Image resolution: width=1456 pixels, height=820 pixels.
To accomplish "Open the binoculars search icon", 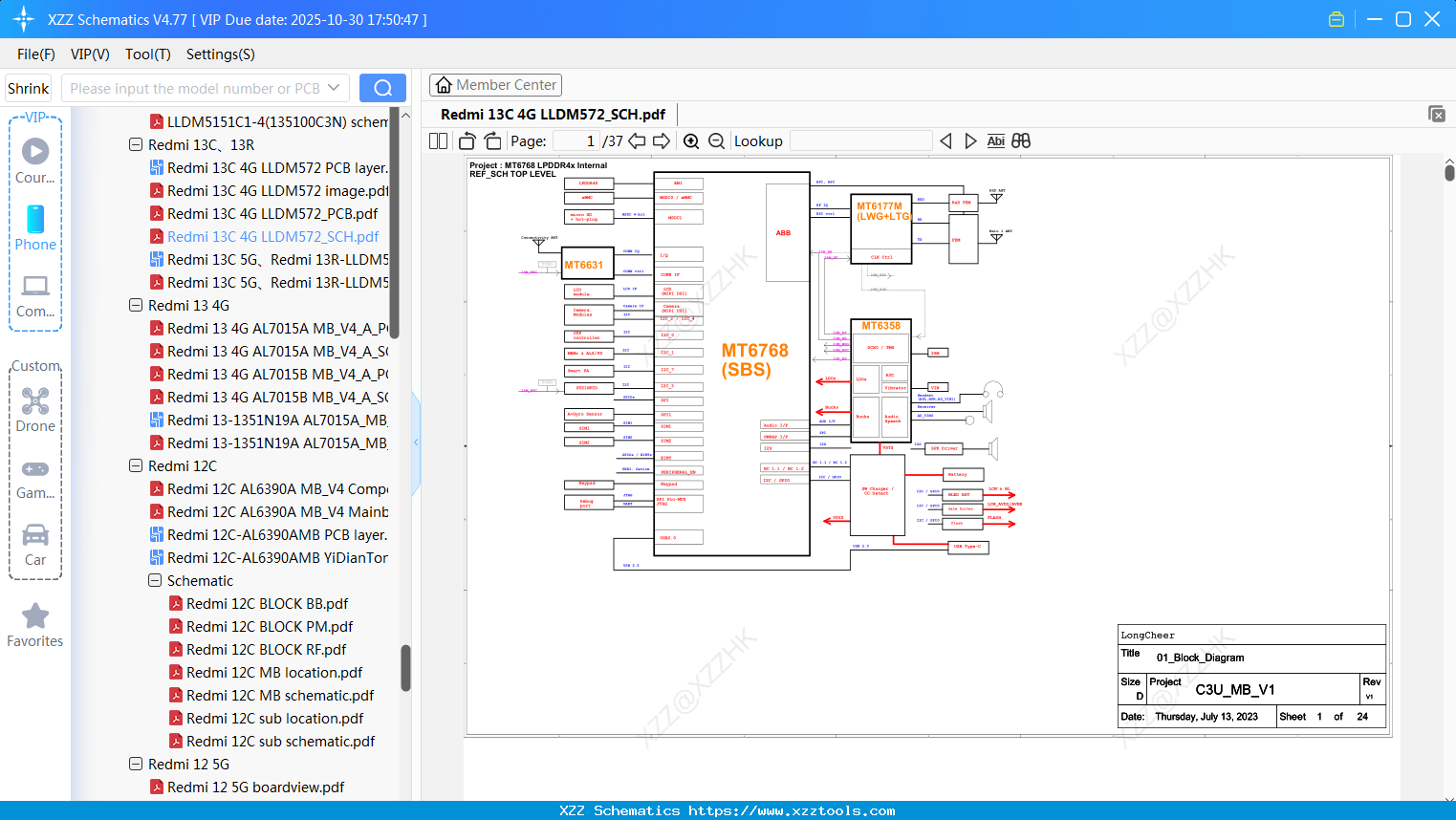I will [1019, 140].
